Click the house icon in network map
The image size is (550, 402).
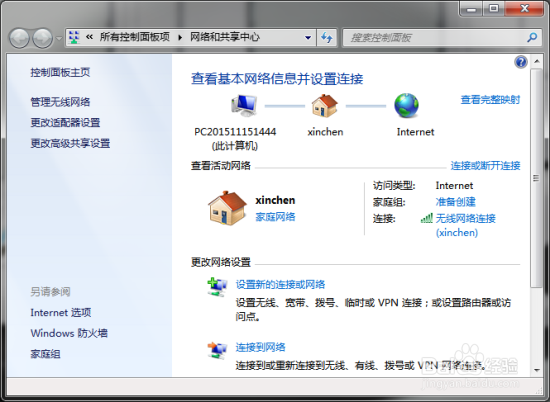[325, 106]
